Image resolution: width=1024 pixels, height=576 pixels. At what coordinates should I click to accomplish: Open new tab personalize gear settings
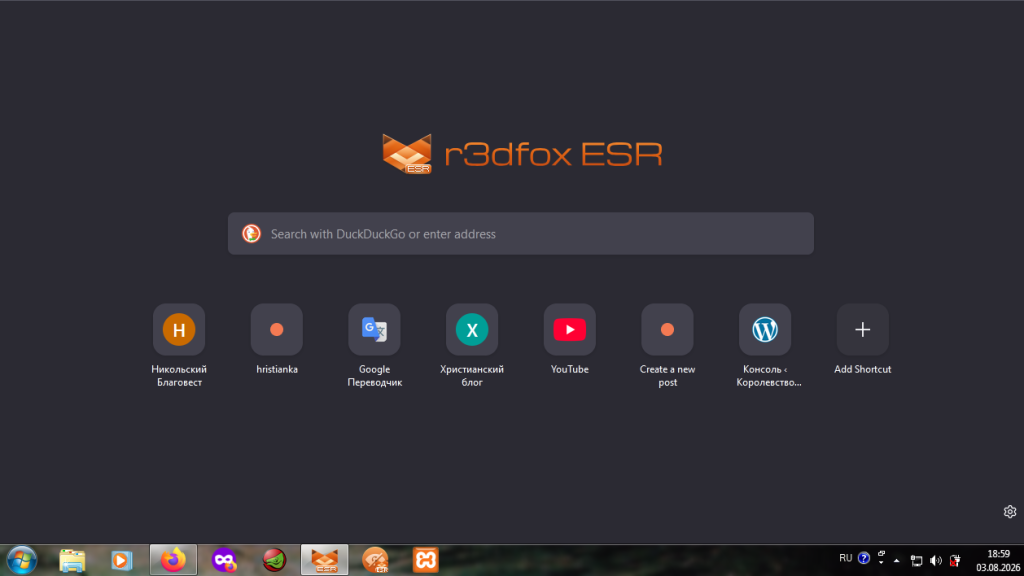[x=1010, y=512]
